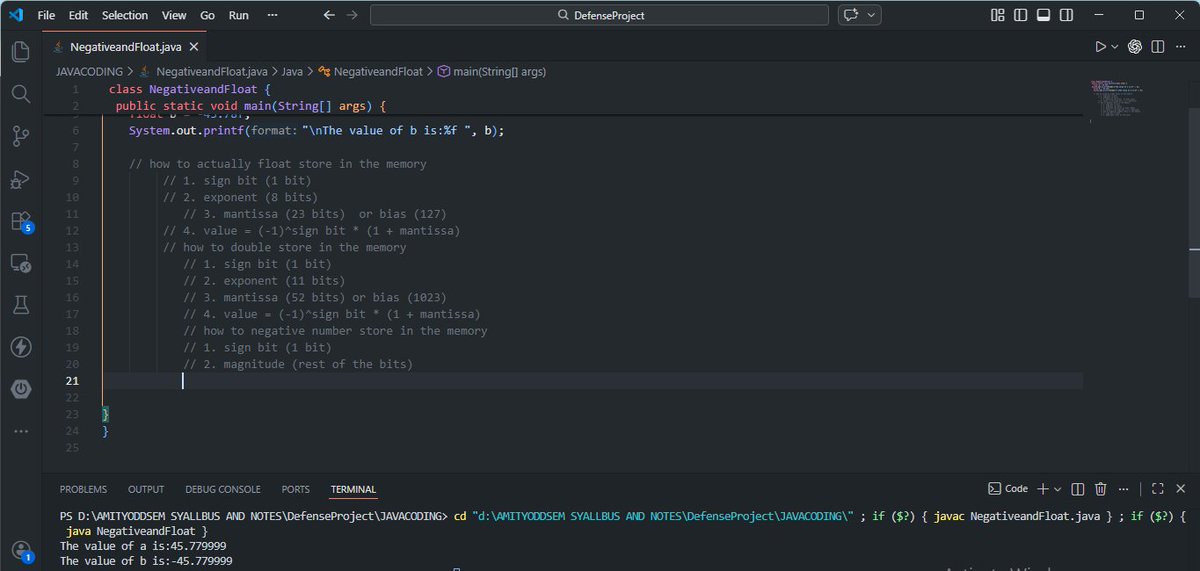This screenshot has width=1200, height=571.
Task: Open the File menu
Action: coord(46,15)
